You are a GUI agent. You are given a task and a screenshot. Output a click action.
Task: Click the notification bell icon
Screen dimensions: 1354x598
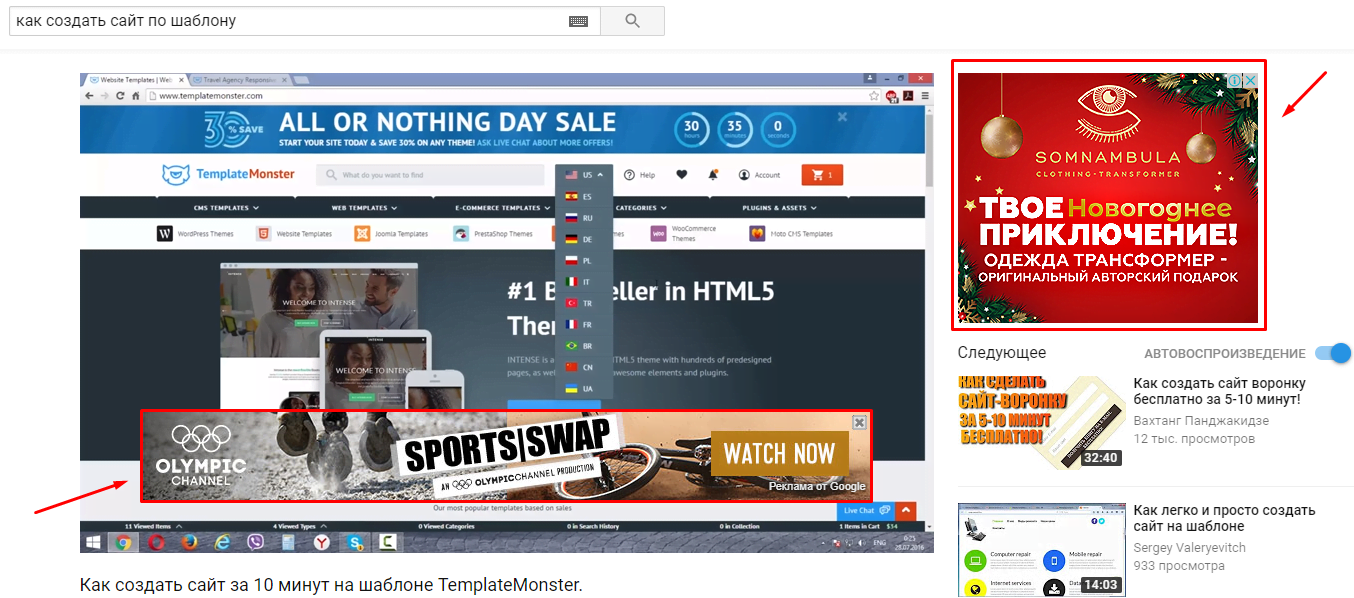coord(713,175)
